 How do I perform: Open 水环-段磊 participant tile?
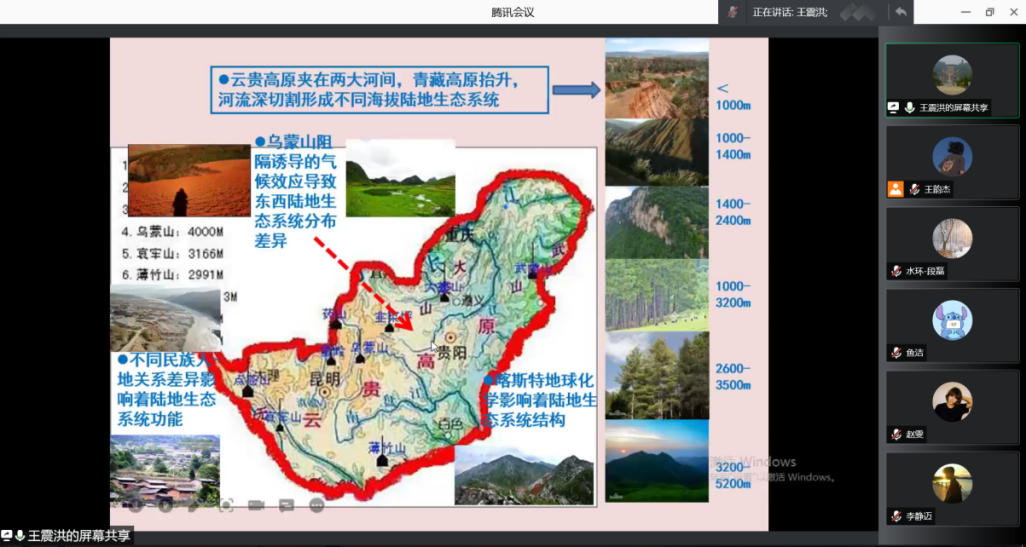coord(952,242)
